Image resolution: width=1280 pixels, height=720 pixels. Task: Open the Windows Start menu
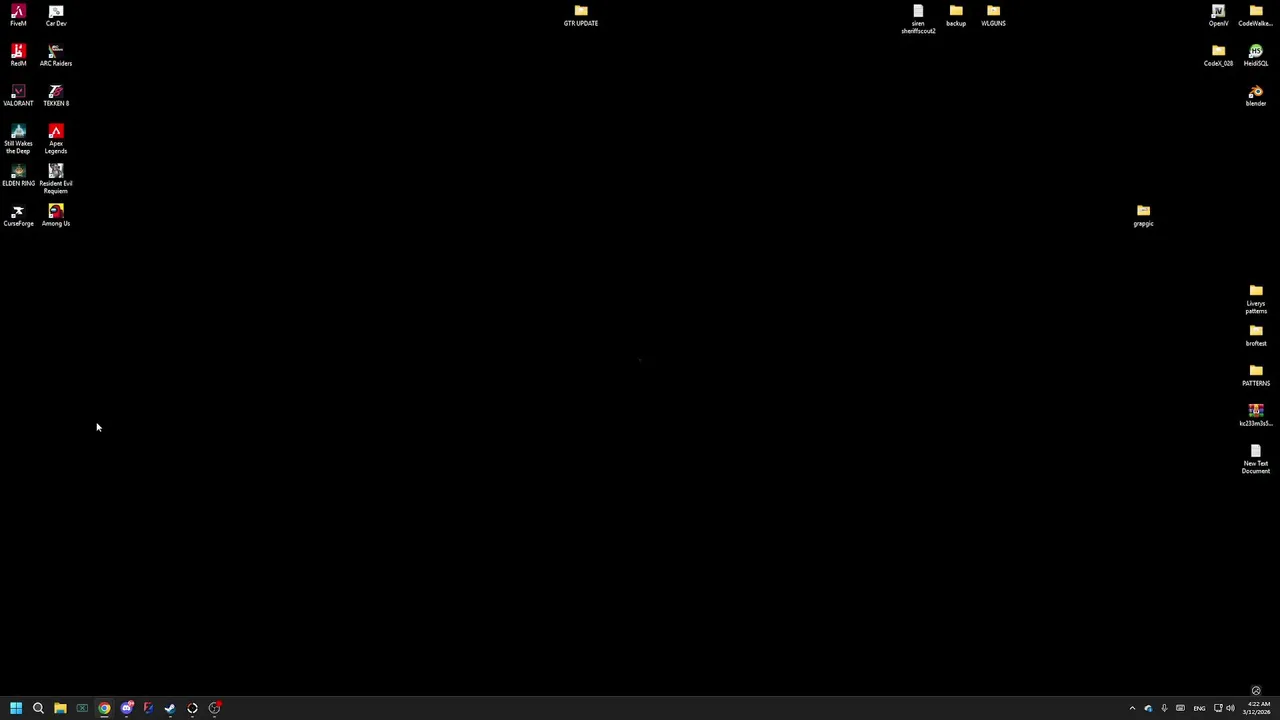point(16,708)
